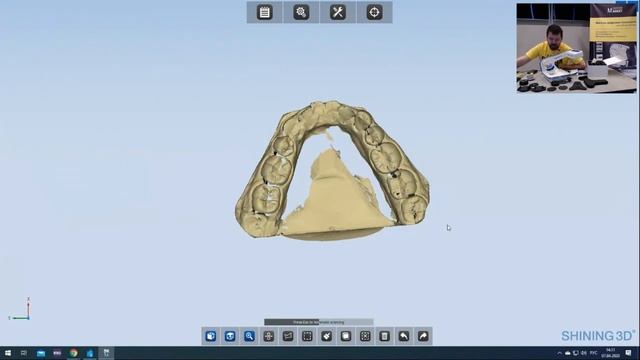
Task: Click the blue 3D cube view icon
Action: pyautogui.click(x=211, y=336)
